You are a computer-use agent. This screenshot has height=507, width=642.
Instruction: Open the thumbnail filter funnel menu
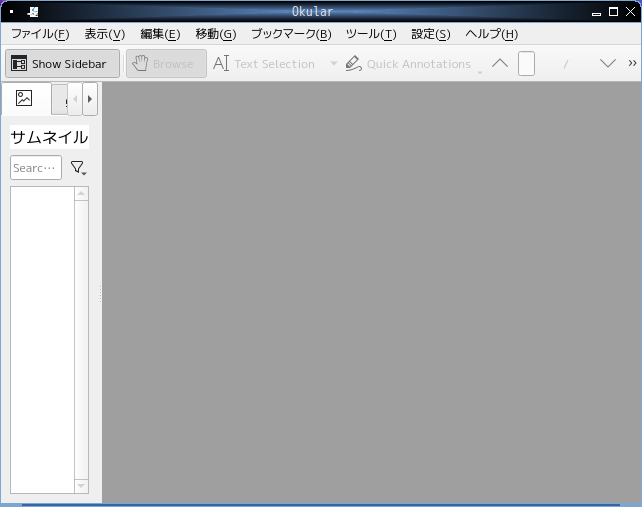click(x=78, y=167)
